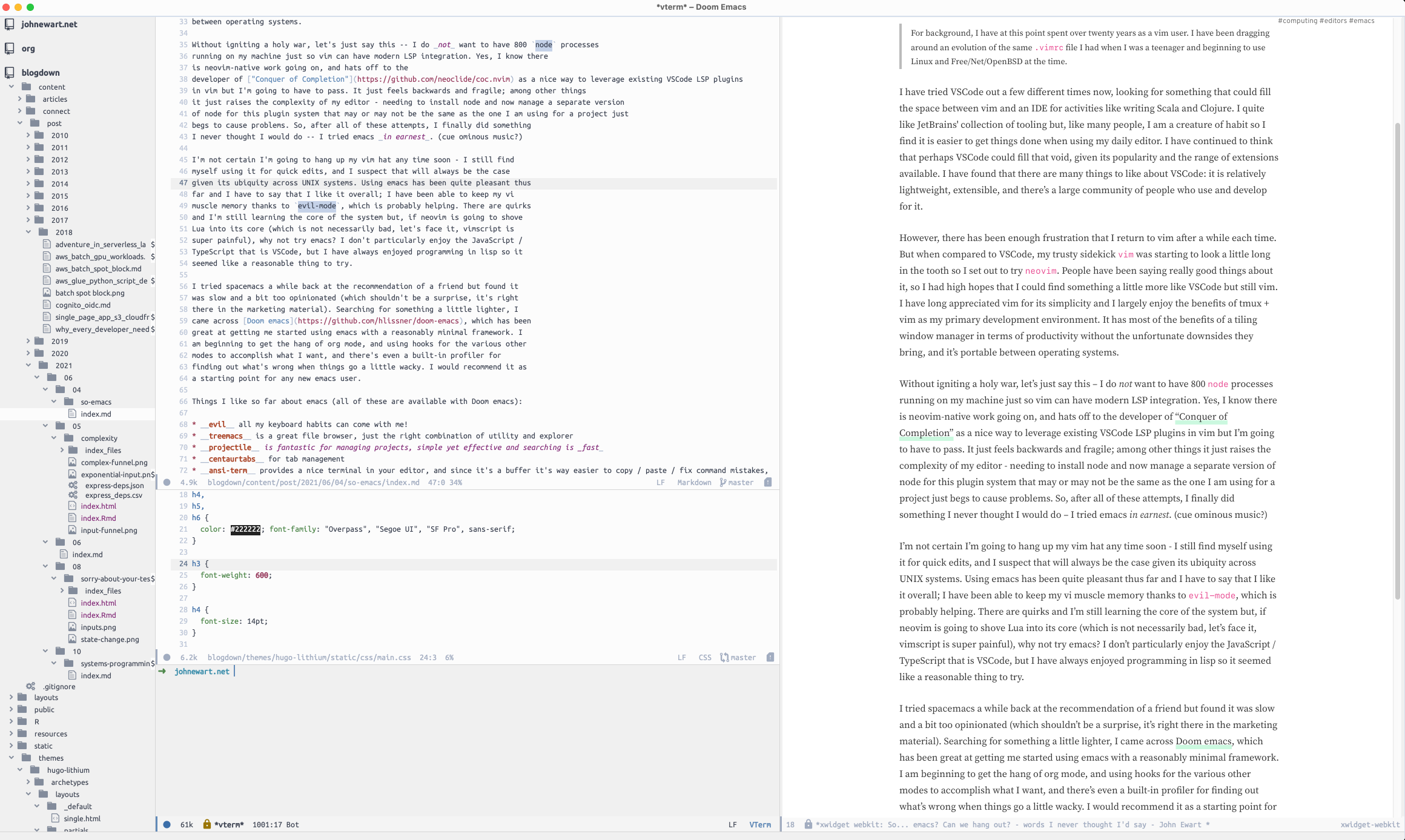Collapse the so-emacs folder
The image size is (1405, 840).
pos(53,402)
